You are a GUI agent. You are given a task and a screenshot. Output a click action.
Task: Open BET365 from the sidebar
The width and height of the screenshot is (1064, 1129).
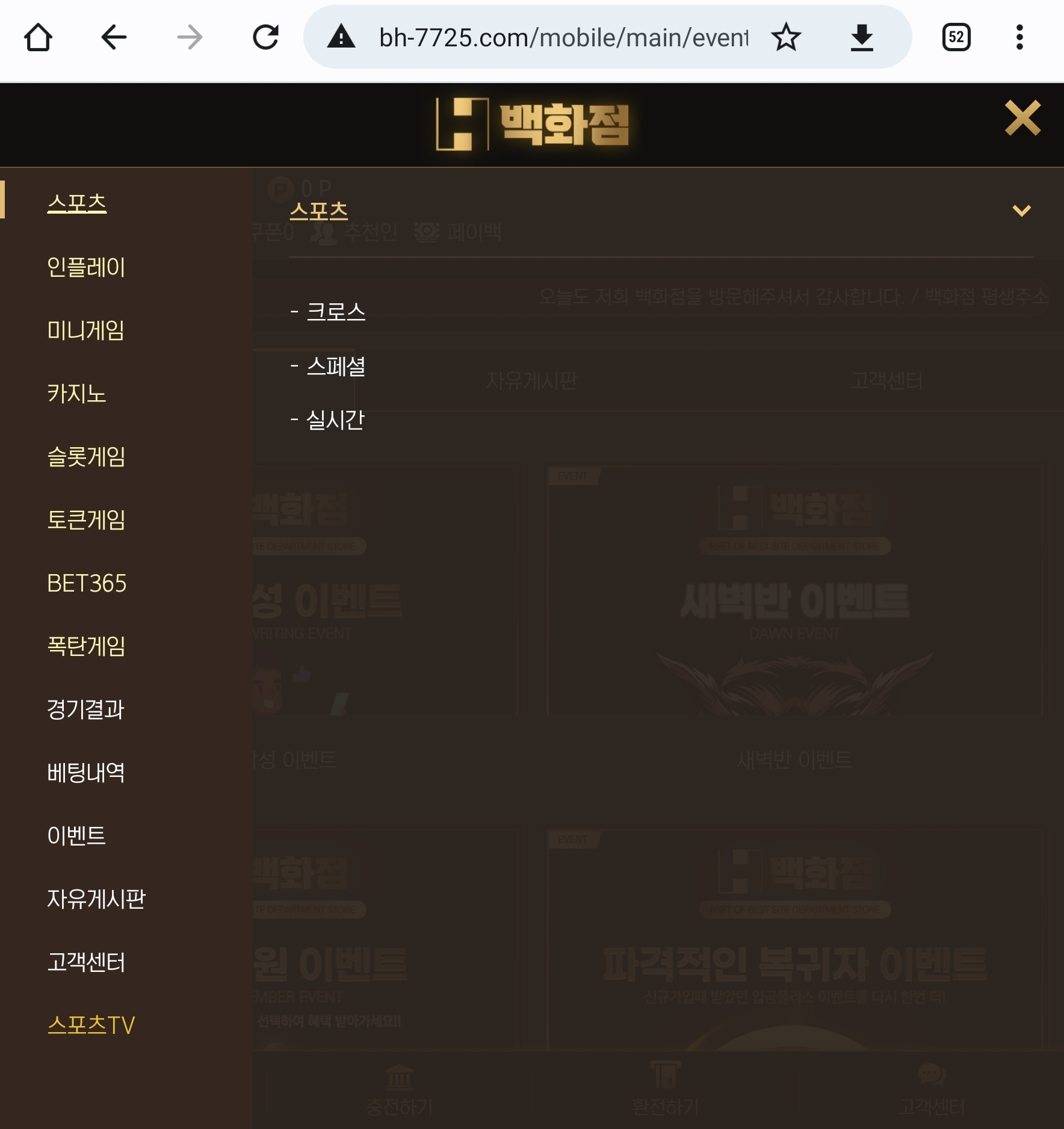[x=87, y=583]
